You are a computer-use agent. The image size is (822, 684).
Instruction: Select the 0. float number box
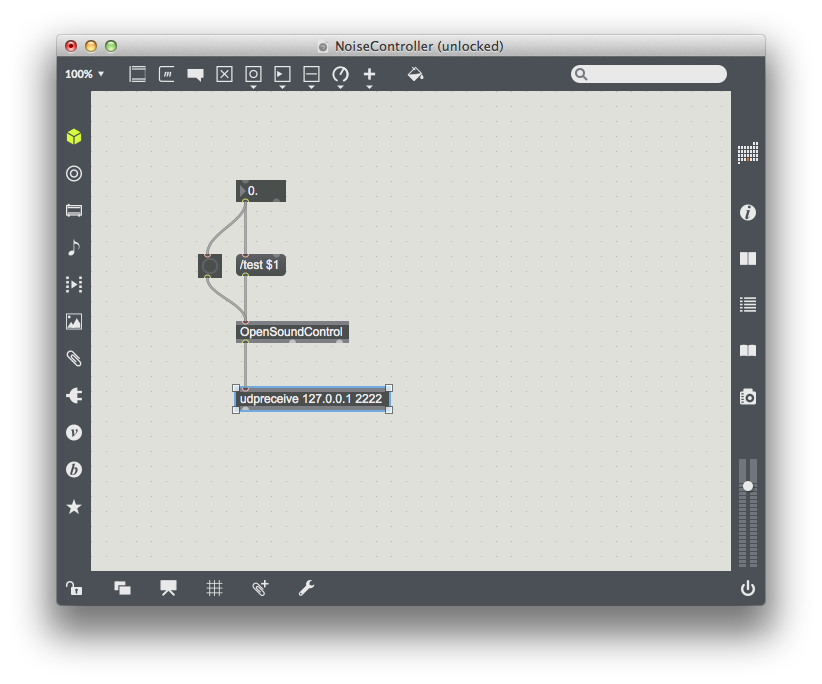(261, 191)
